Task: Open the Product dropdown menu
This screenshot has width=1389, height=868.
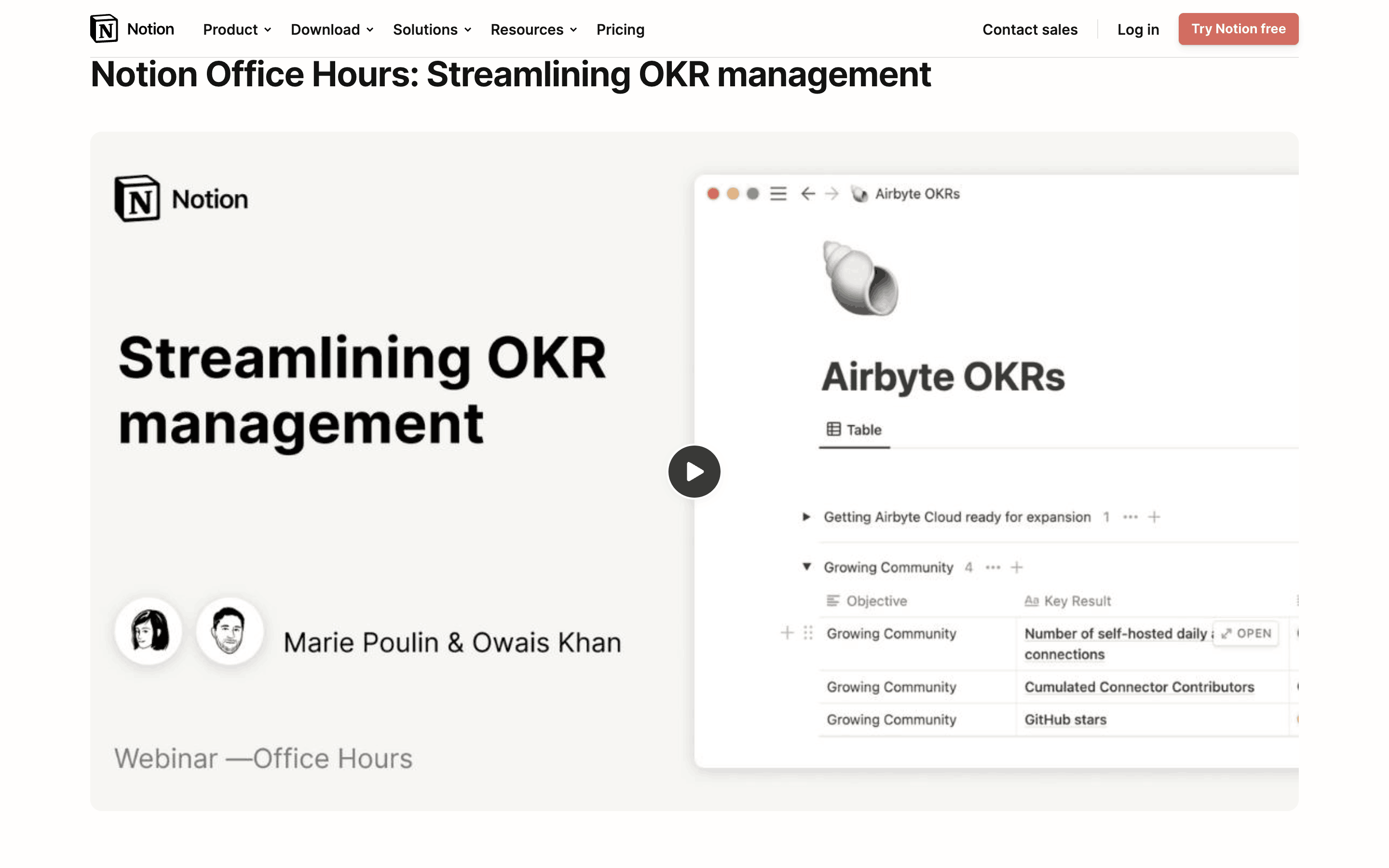Action: pyautogui.click(x=236, y=29)
